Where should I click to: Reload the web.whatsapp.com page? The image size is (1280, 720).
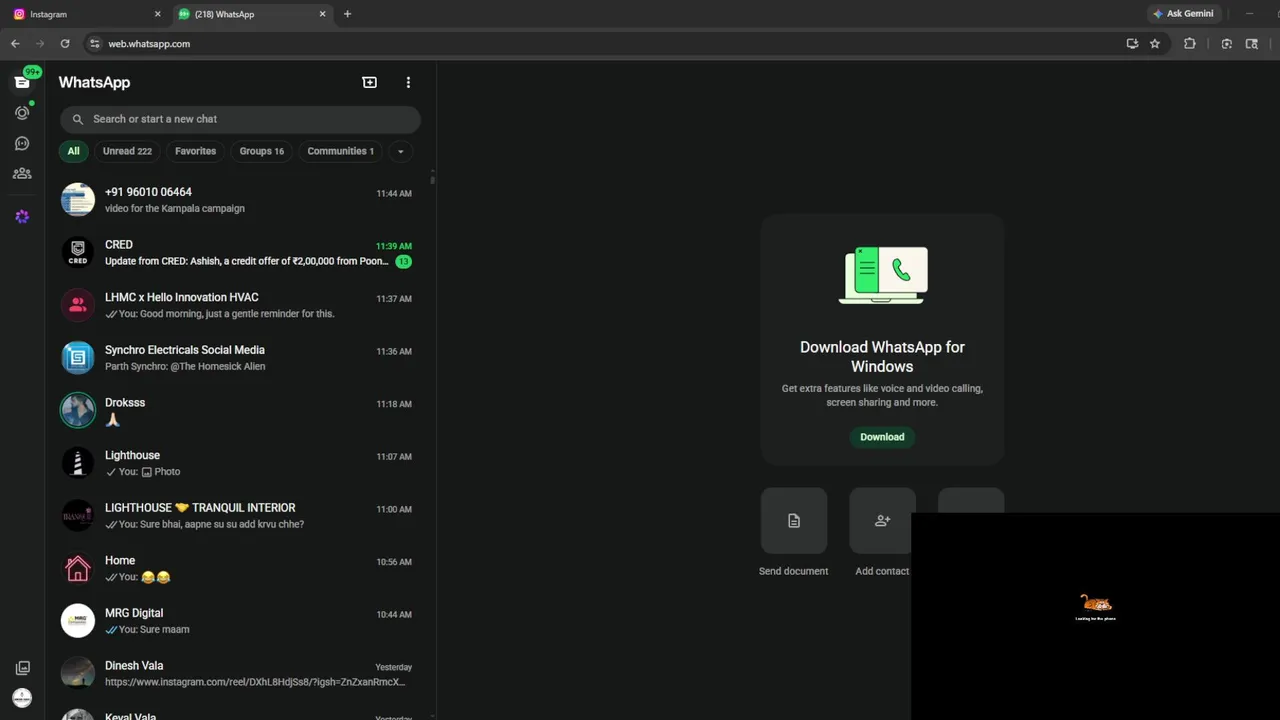coord(65,44)
